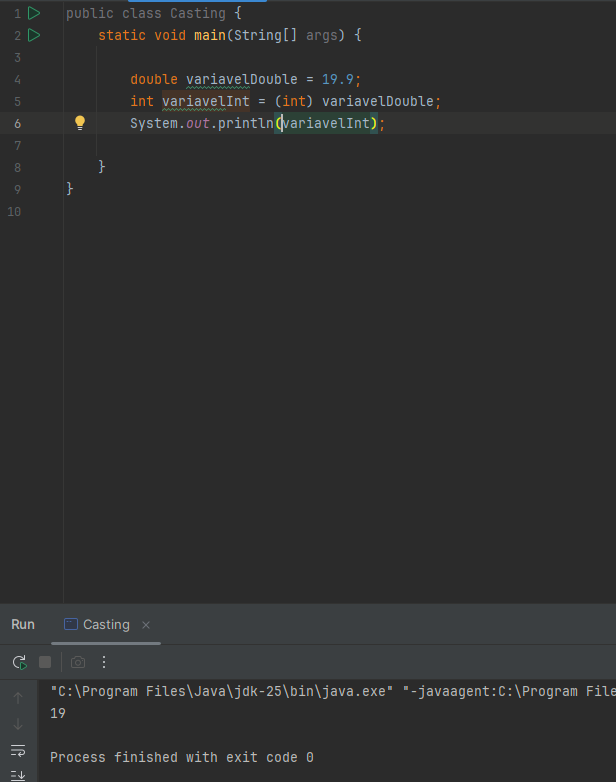The width and height of the screenshot is (616, 782).
Task: Click the closing brace on line 8
Action: pyautogui.click(x=102, y=167)
